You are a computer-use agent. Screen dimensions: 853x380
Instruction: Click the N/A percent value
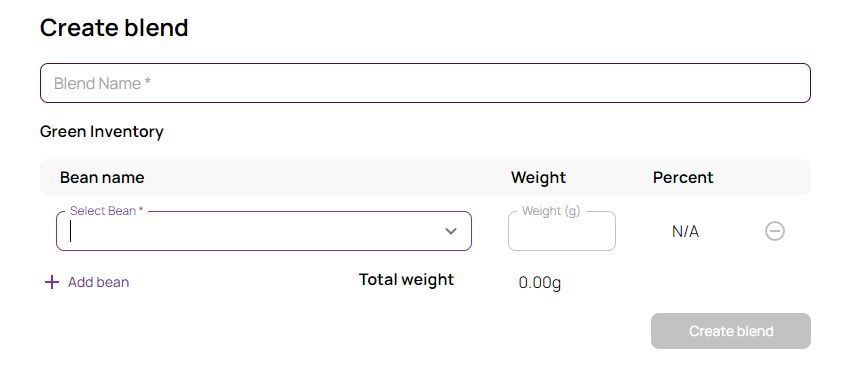685,232
